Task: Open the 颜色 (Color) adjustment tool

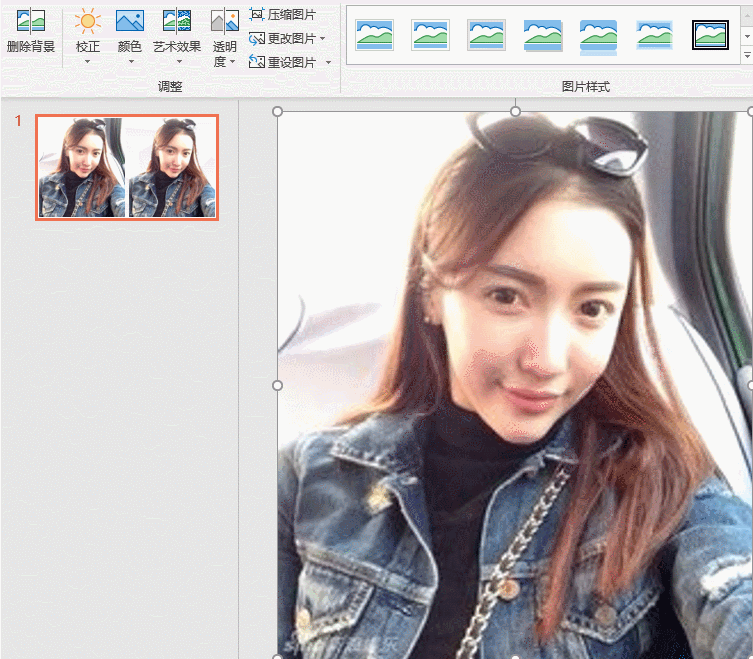Action: coord(129,22)
